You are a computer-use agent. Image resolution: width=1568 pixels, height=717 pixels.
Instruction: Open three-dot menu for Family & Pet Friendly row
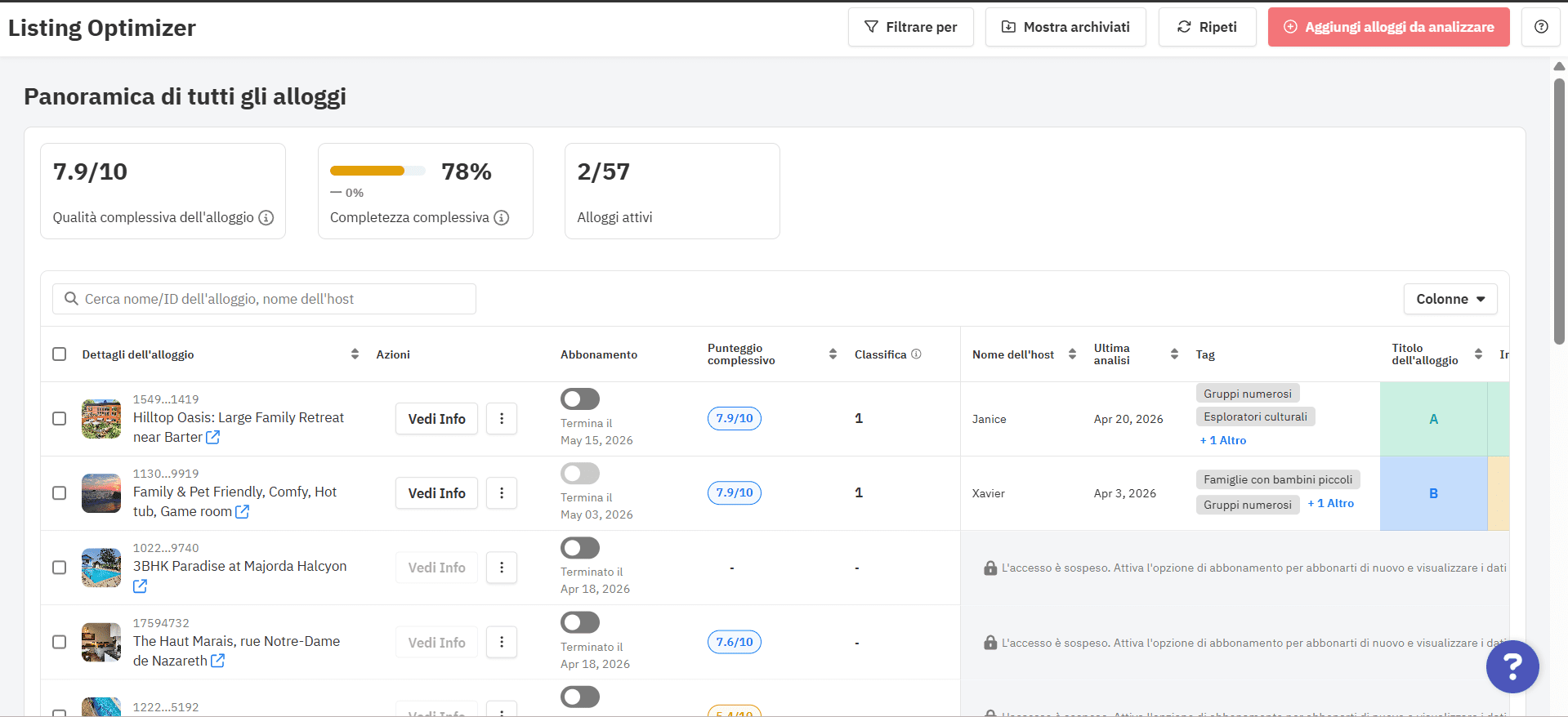pyautogui.click(x=502, y=492)
